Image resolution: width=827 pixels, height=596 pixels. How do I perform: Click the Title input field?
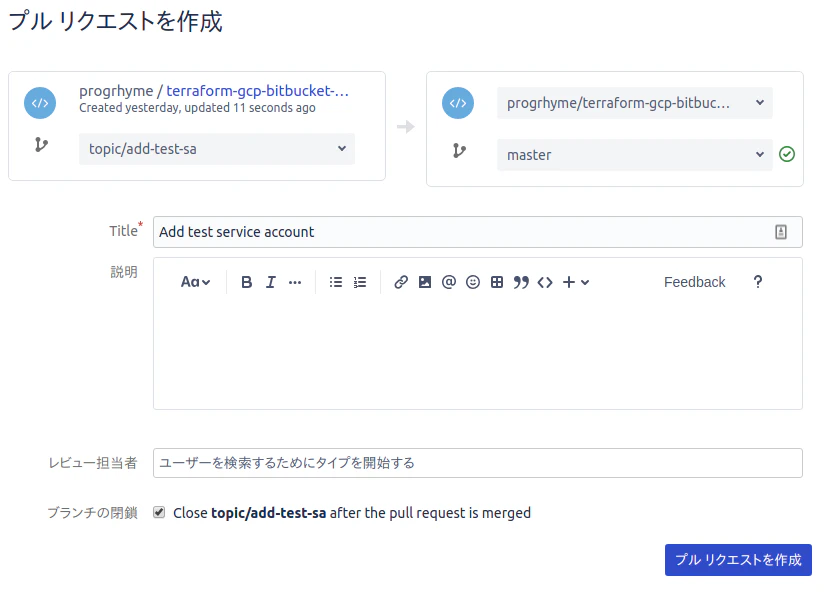pos(478,232)
